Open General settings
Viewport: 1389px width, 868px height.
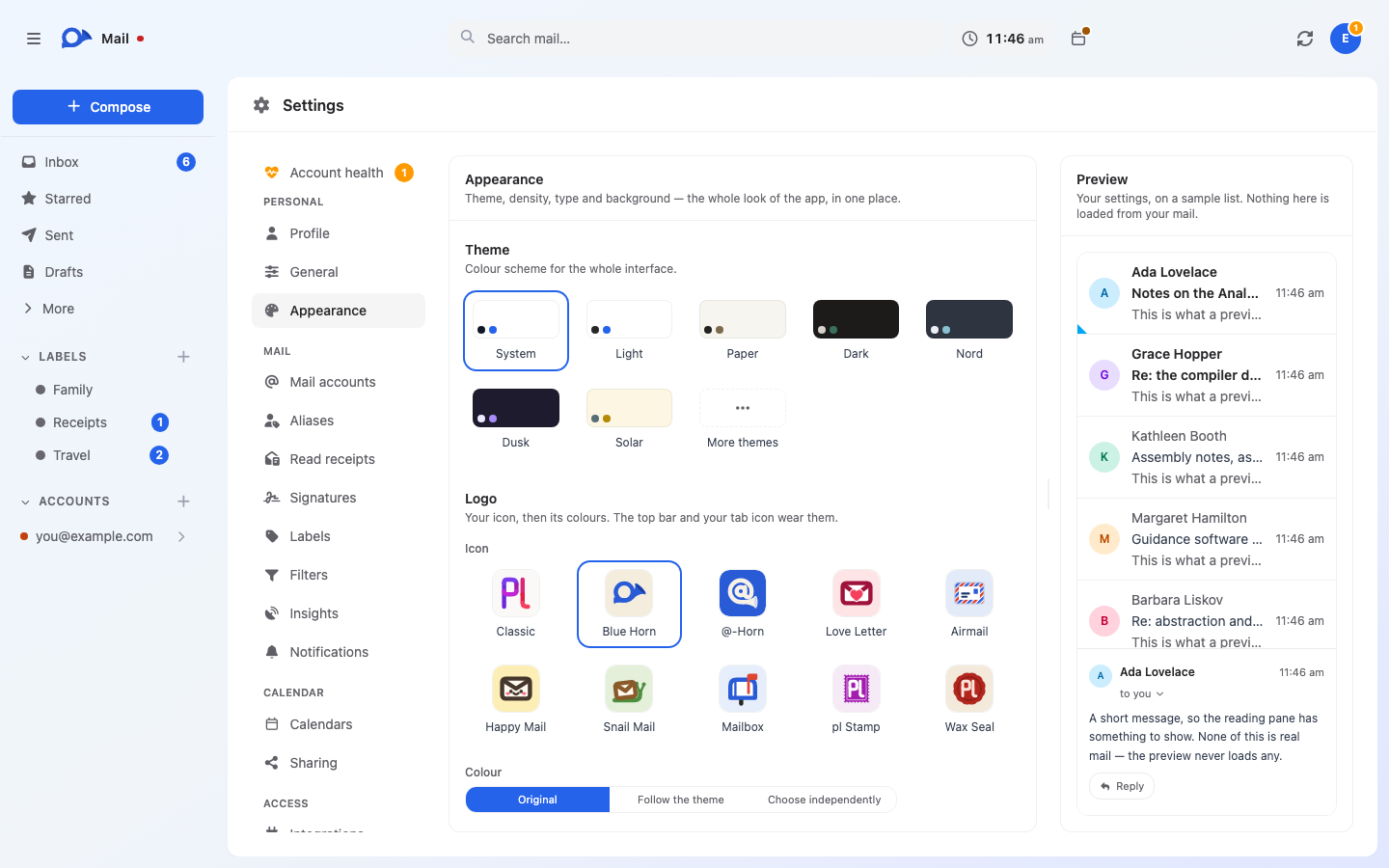pyautogui.click(x=339, y=272)
